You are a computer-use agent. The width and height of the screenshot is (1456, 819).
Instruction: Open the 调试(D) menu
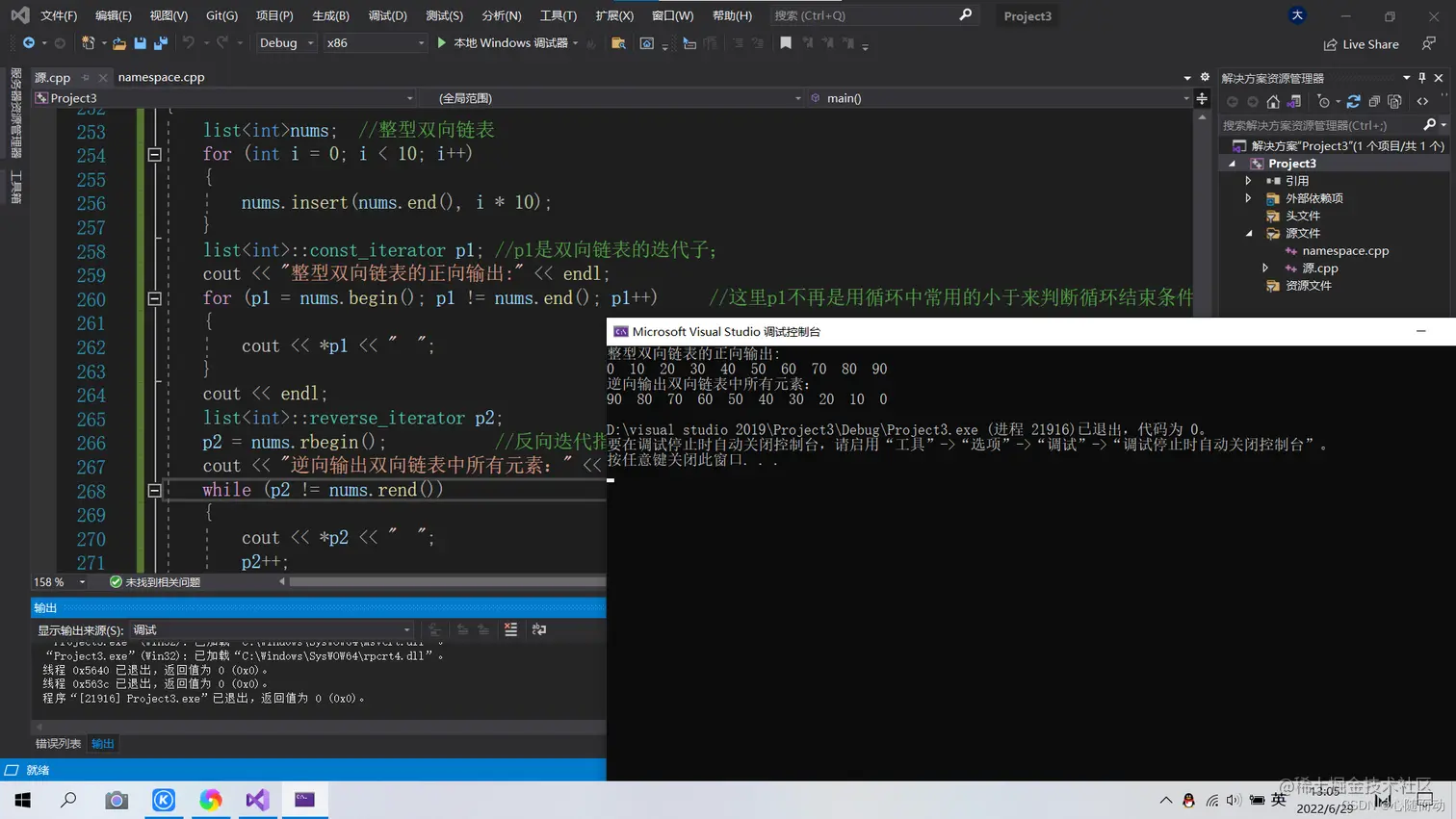click(x=387, y=15)
